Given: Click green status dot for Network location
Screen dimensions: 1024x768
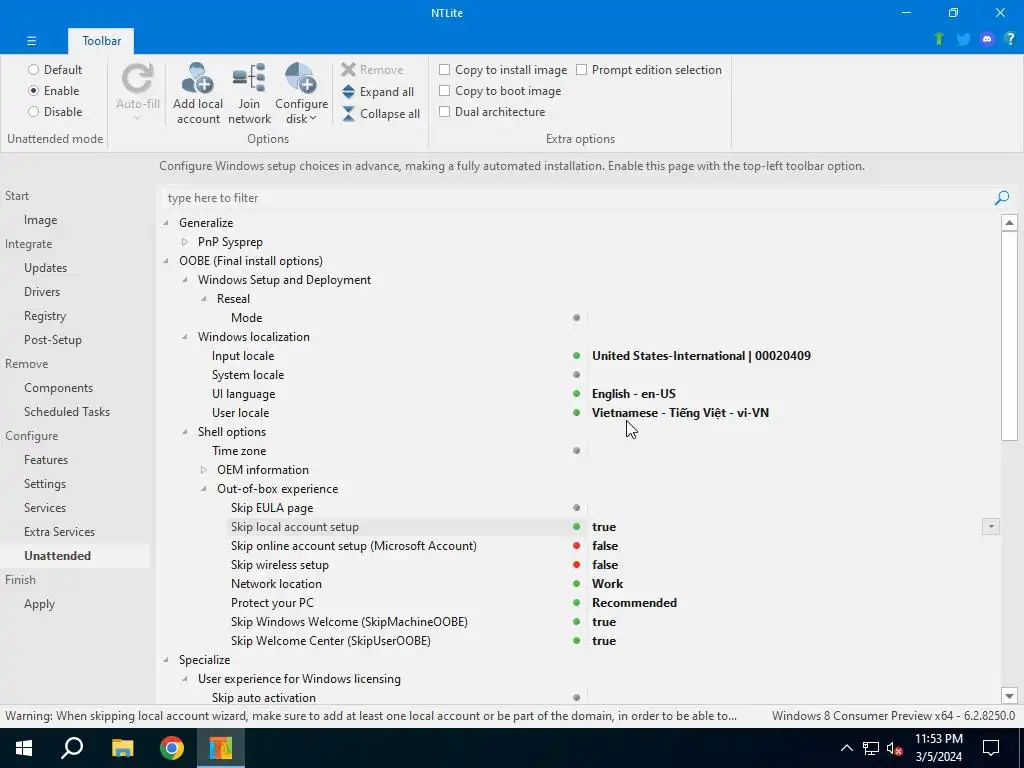Looking at the screenshot, I should tap(576, 584).
